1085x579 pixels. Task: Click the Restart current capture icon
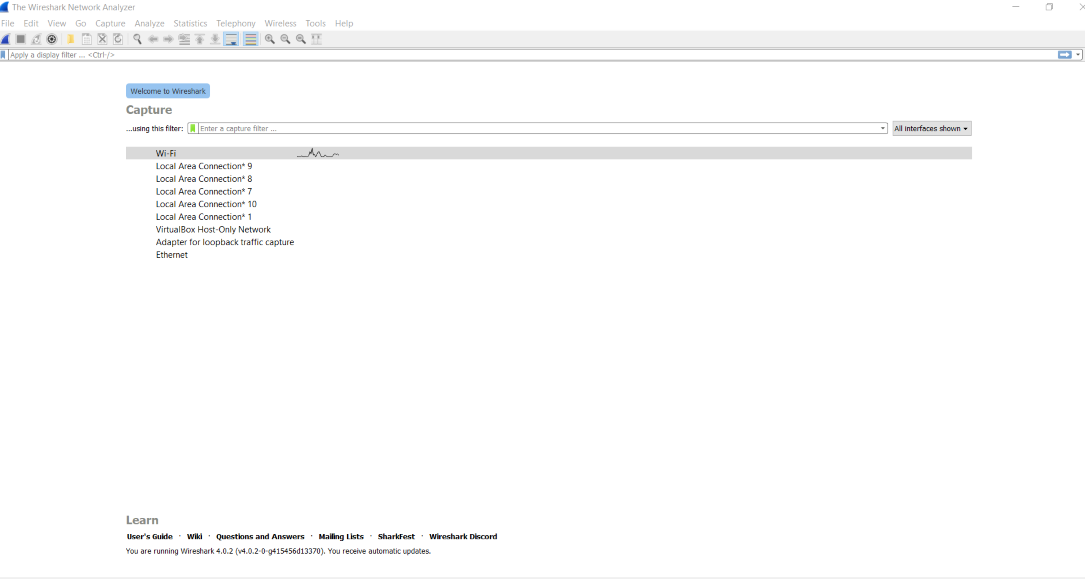click(36, 39)
